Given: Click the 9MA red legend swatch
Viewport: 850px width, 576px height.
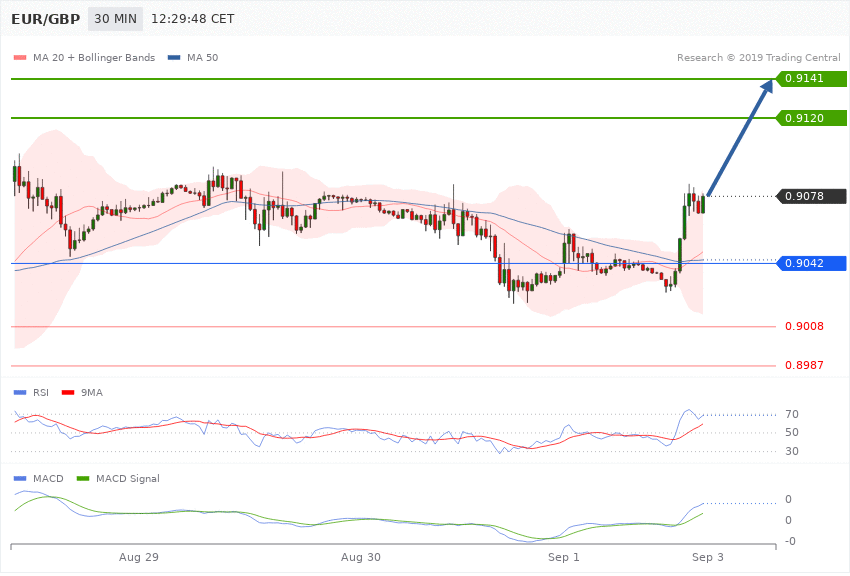Looking at the screenshot, I should 68,392.
